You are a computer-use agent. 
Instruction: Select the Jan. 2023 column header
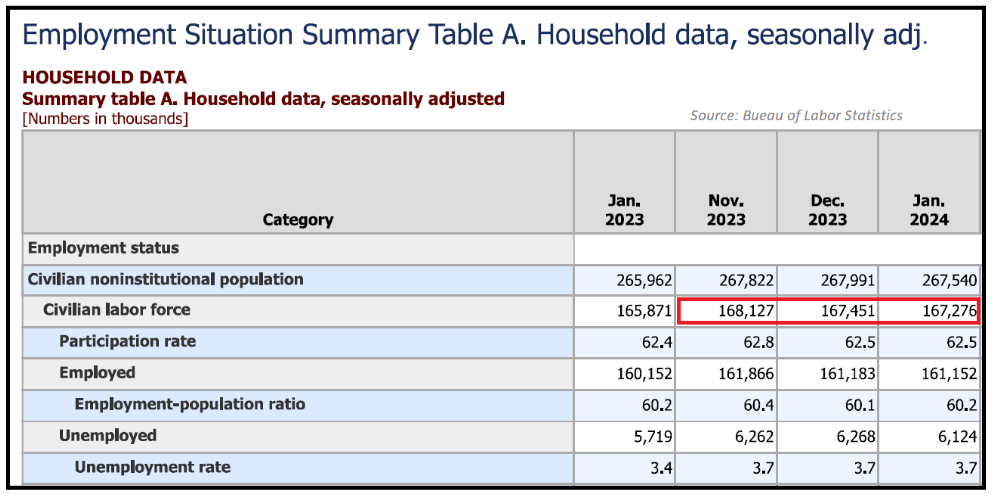[624, 211]
